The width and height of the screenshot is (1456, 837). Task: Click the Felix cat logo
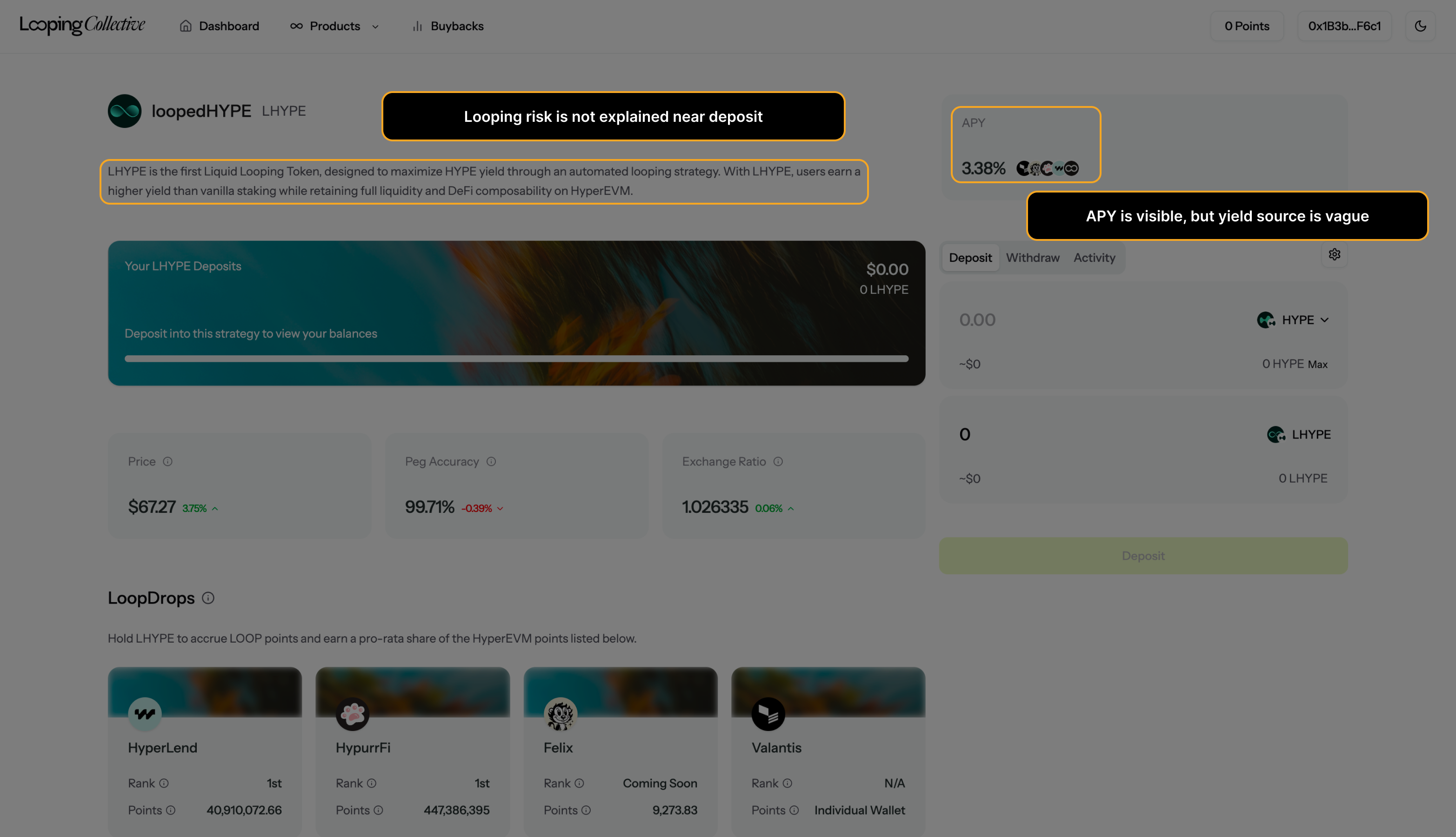click(561, 714)
